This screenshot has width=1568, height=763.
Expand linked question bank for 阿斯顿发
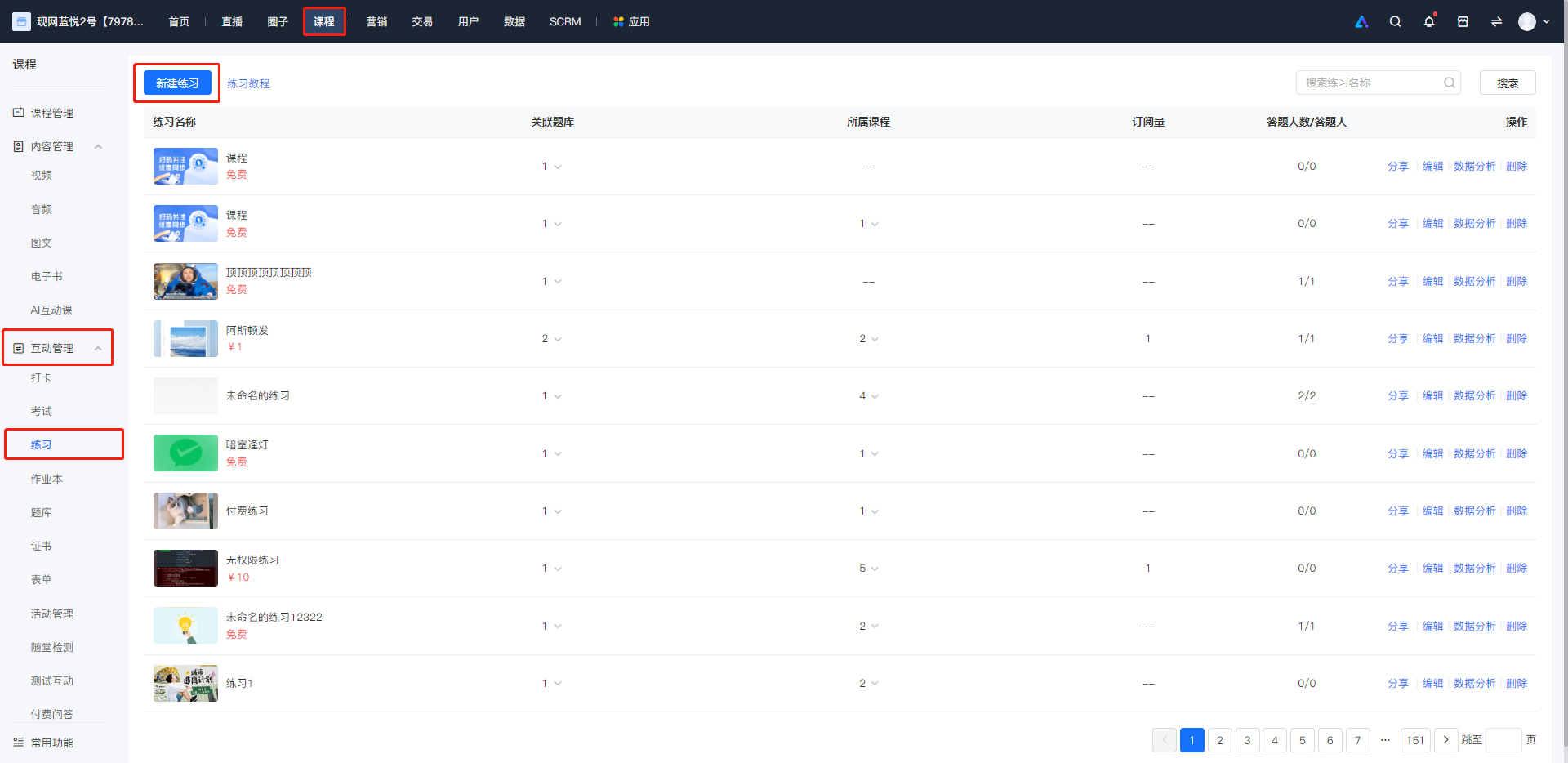(558, 339)
